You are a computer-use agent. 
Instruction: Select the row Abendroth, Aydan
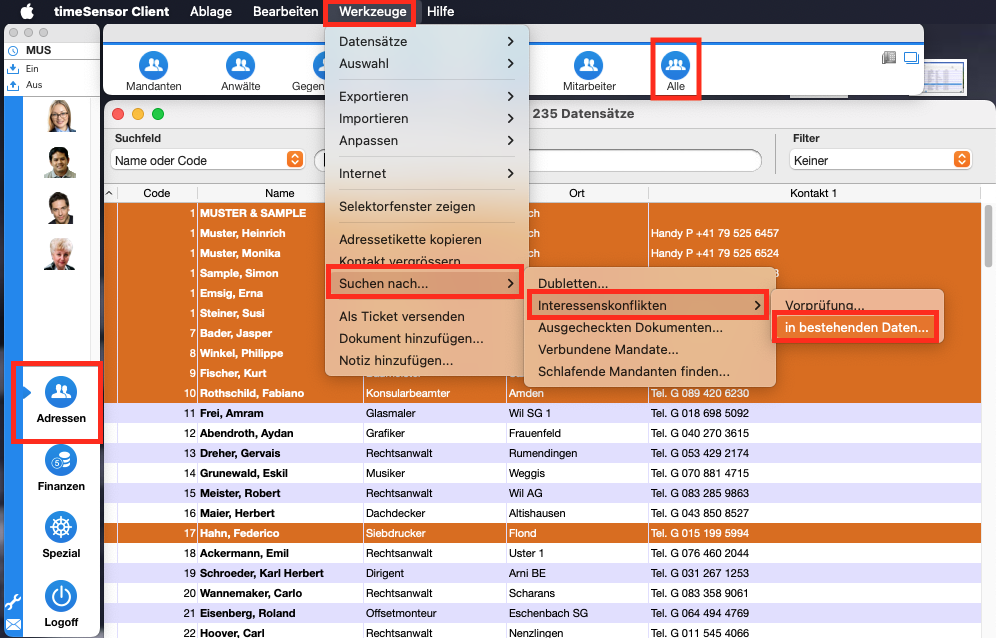(x=542, y=433)
